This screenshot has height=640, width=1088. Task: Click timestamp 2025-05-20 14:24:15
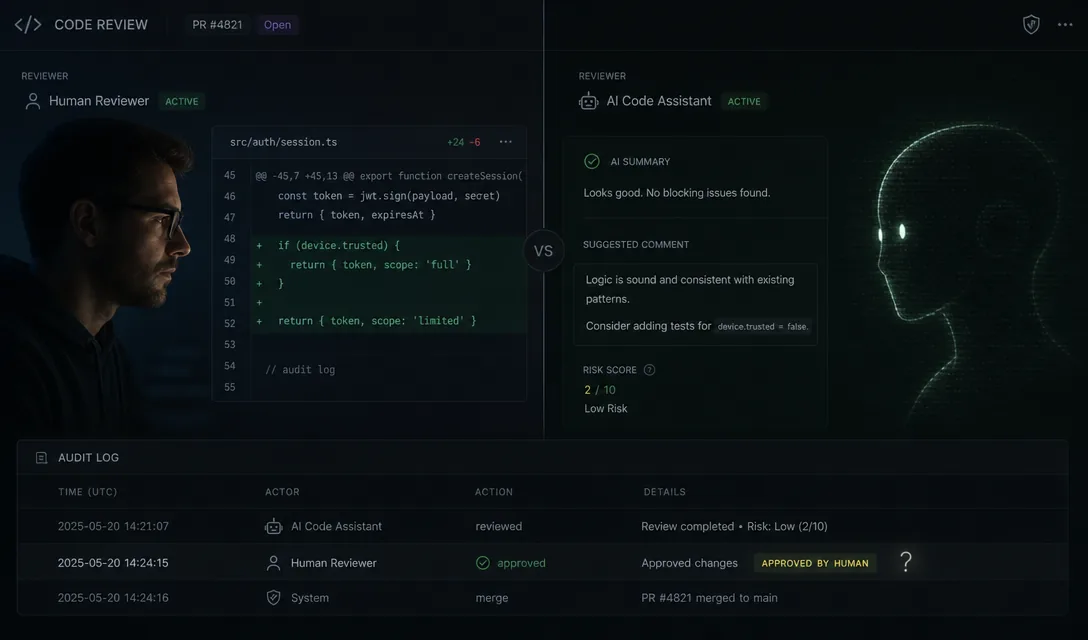pos(113,563)
